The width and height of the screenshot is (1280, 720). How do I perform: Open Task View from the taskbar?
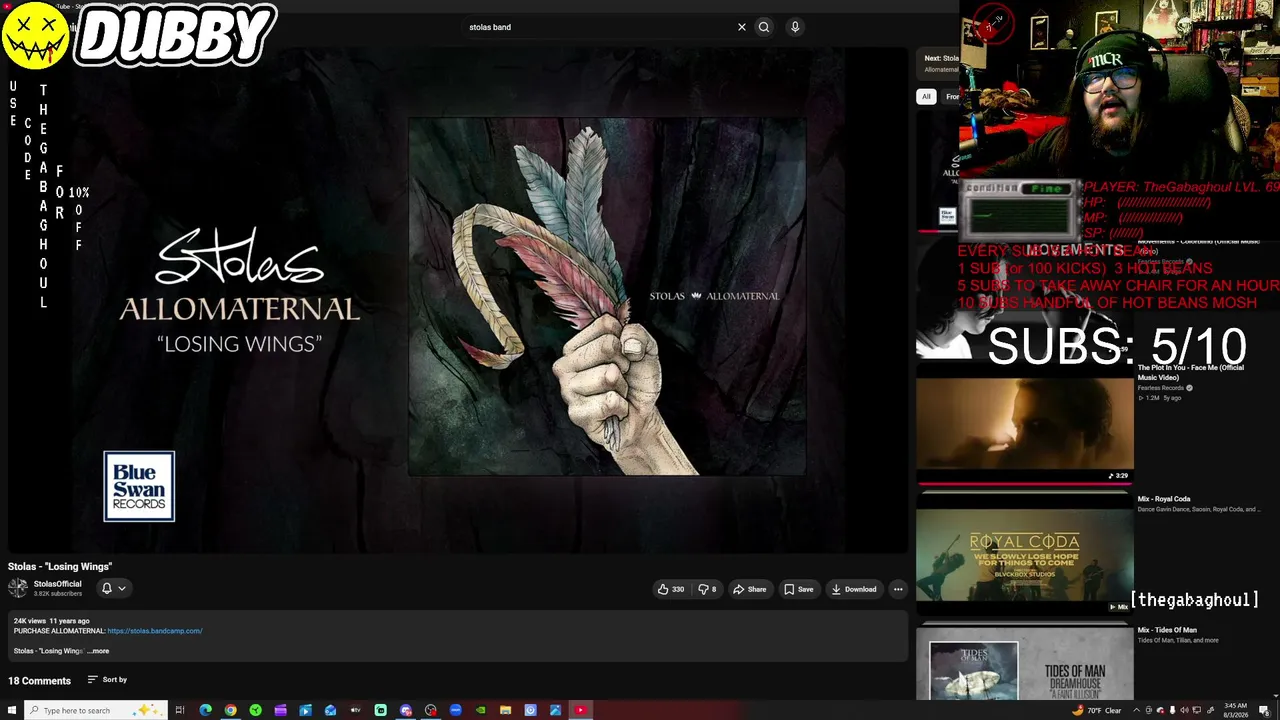pos(180,710)
